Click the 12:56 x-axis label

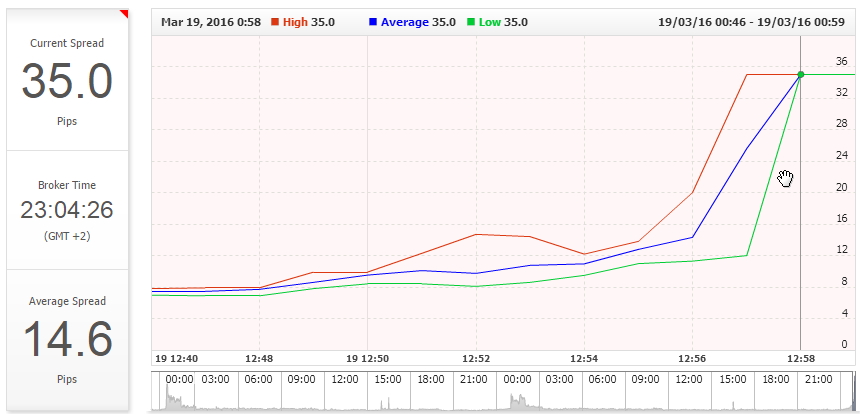point(693,359)
